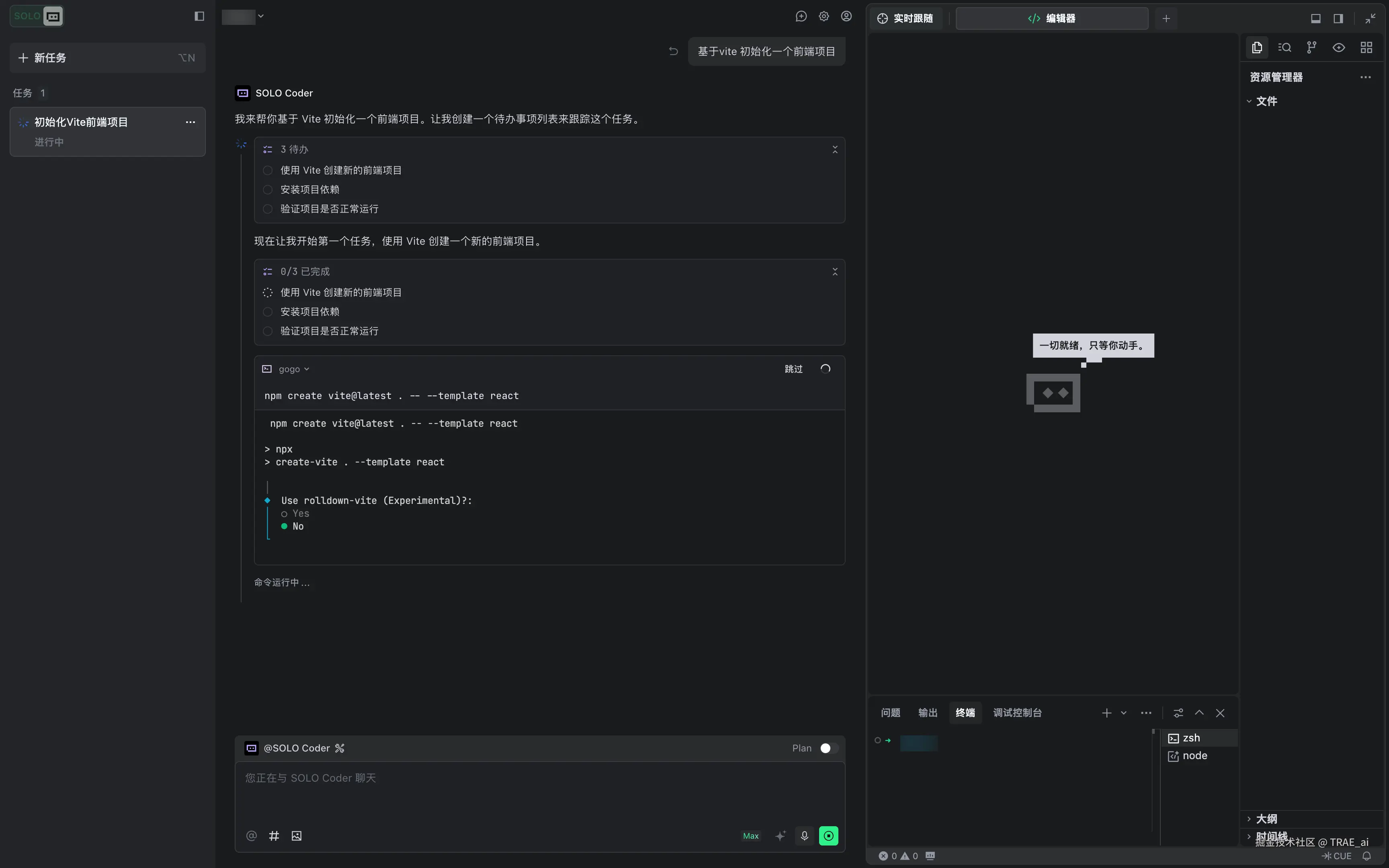The height and width of the screenshot is (868, 1389).
Task: Click the undo arrow beside the user message
Action: (x=673, y=51)
